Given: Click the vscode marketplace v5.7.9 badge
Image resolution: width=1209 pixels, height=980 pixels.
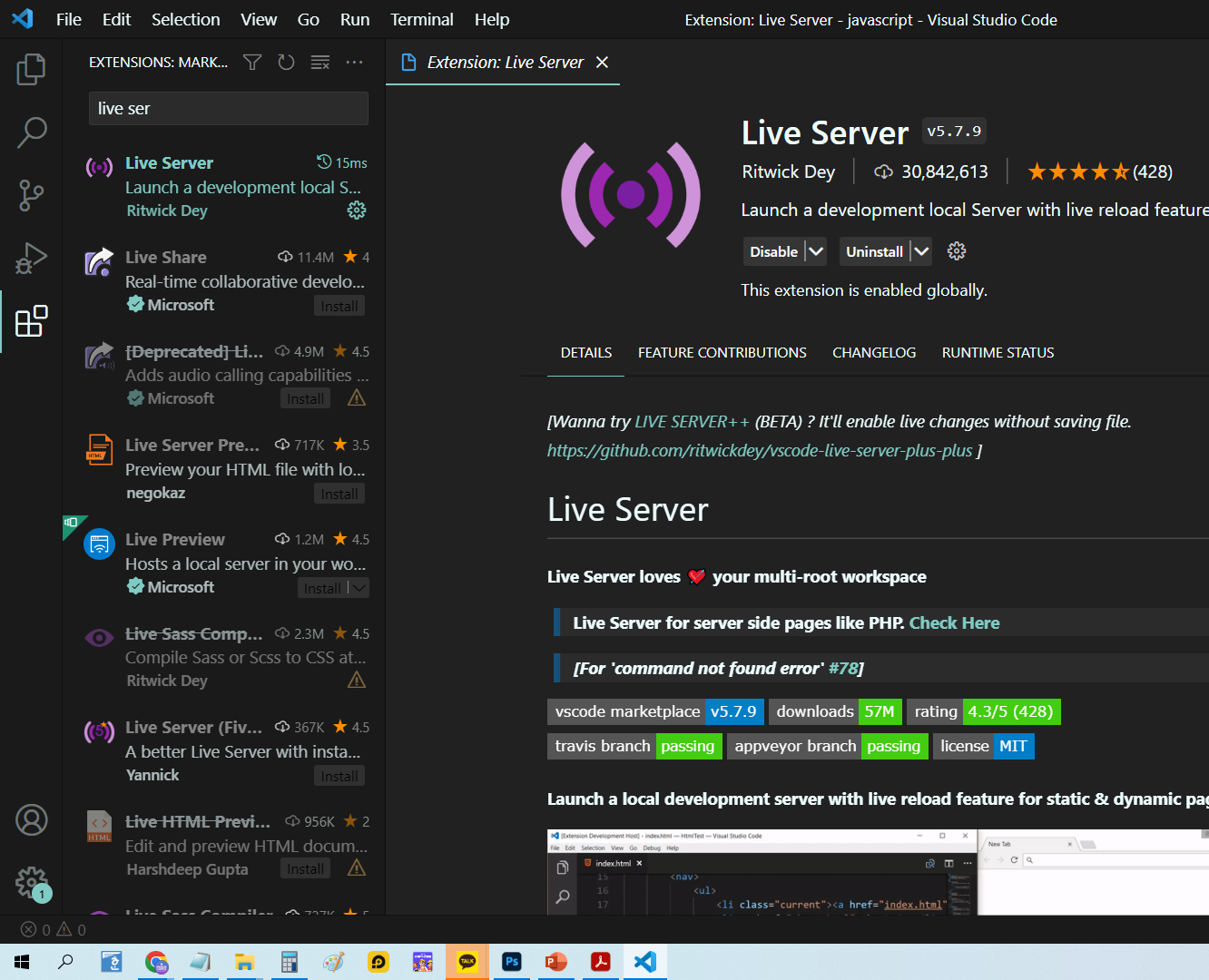Looking at the screenshot, I should point(655,711).
